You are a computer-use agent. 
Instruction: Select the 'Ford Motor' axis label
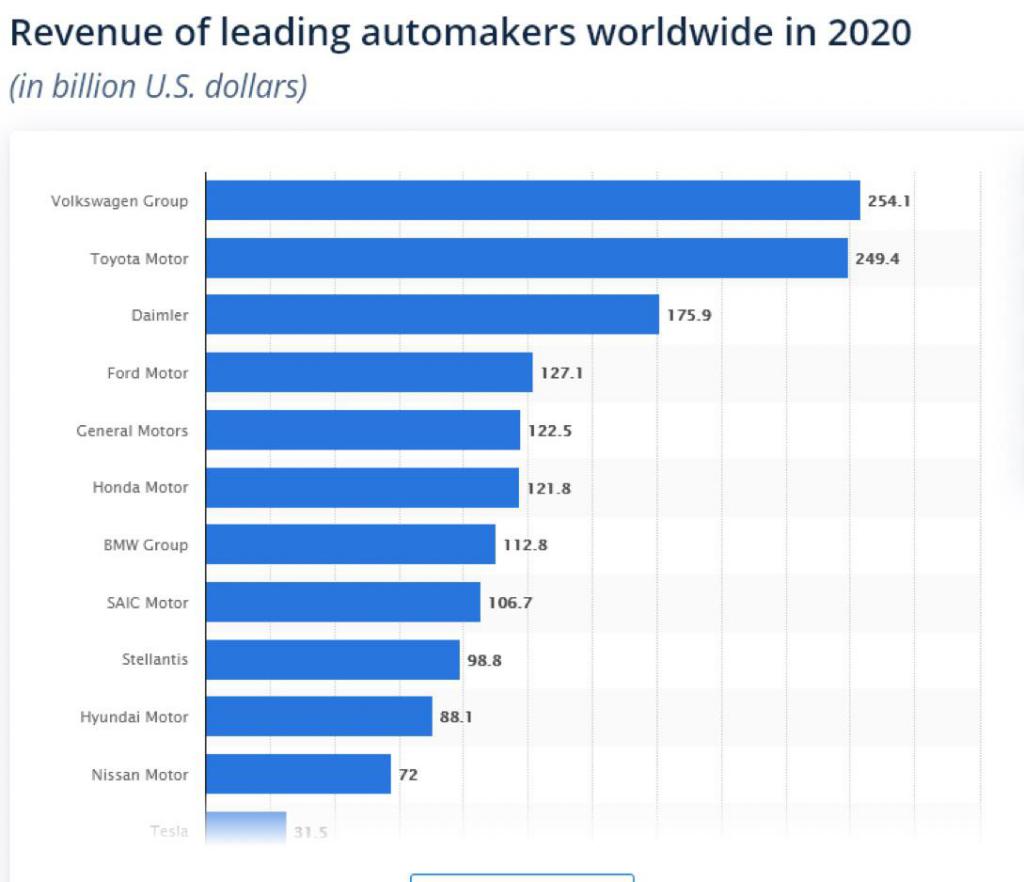tap(148, 373)
